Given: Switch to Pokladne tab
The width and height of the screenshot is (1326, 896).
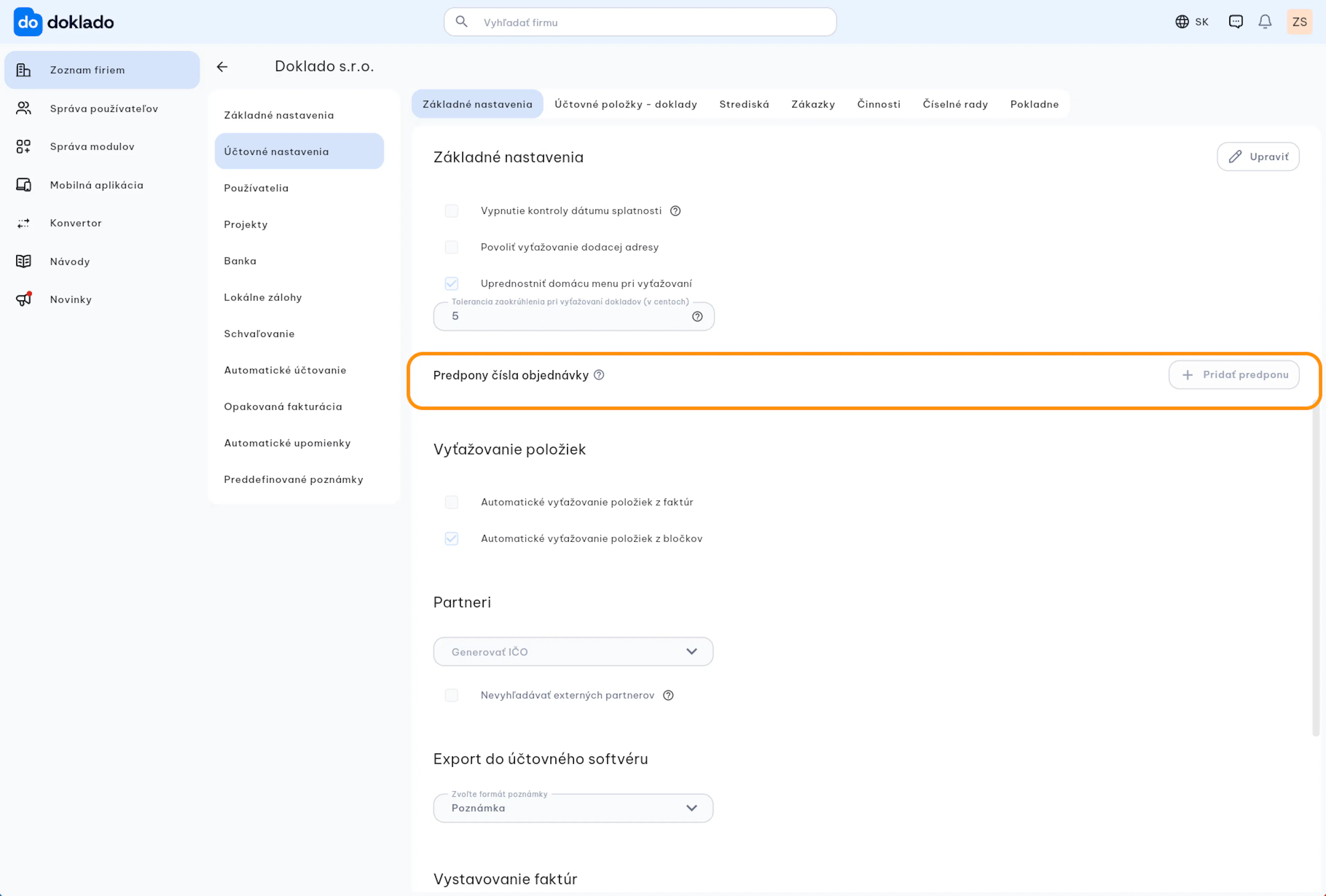Looking at the screenshot, I should point(1035,104).
